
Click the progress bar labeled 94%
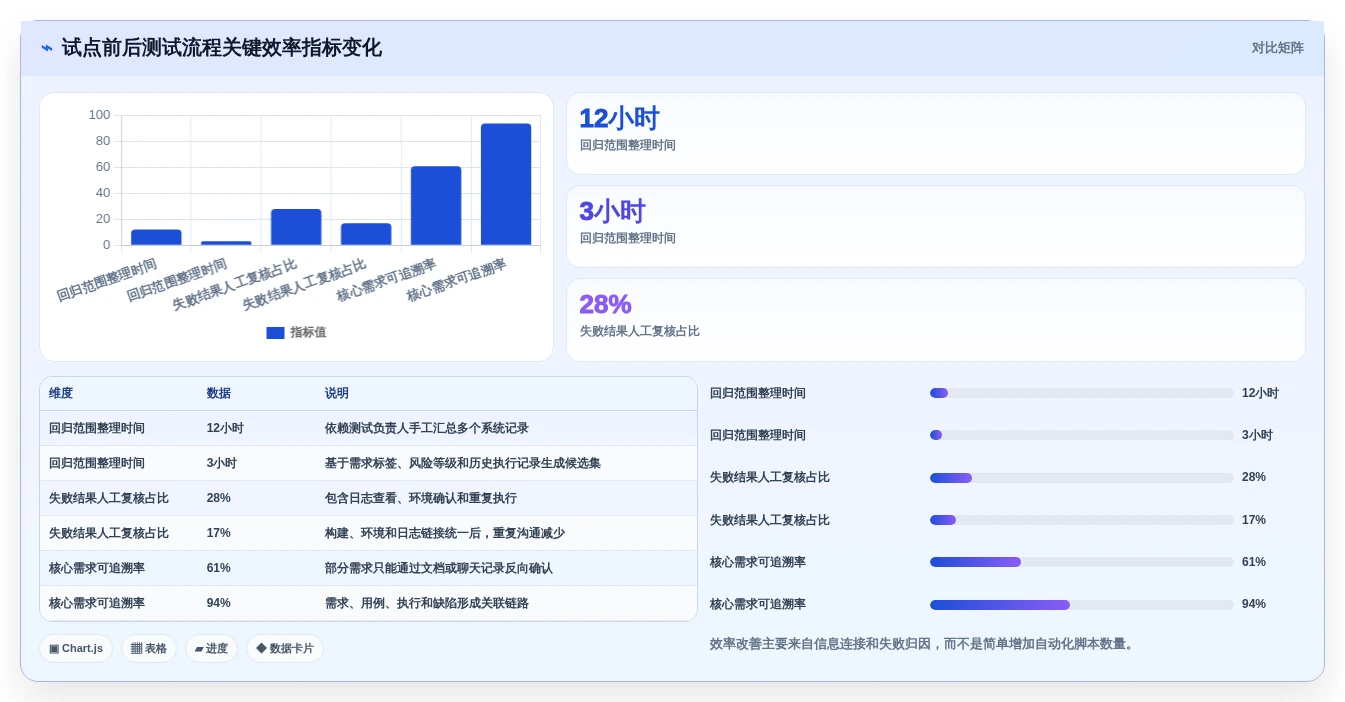coord(1082,605)
